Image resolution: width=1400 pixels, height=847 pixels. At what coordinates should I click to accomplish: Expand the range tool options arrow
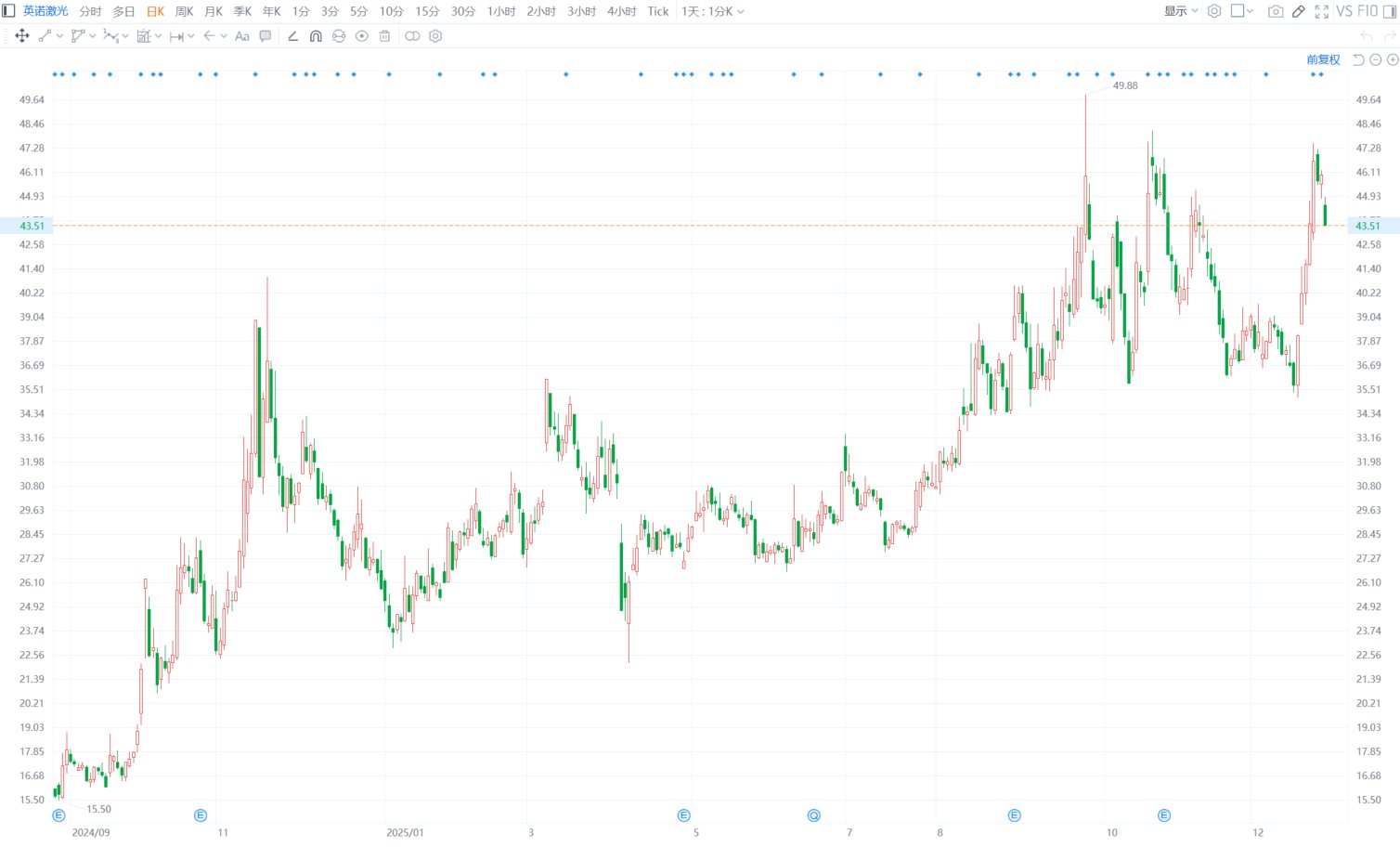191,36
